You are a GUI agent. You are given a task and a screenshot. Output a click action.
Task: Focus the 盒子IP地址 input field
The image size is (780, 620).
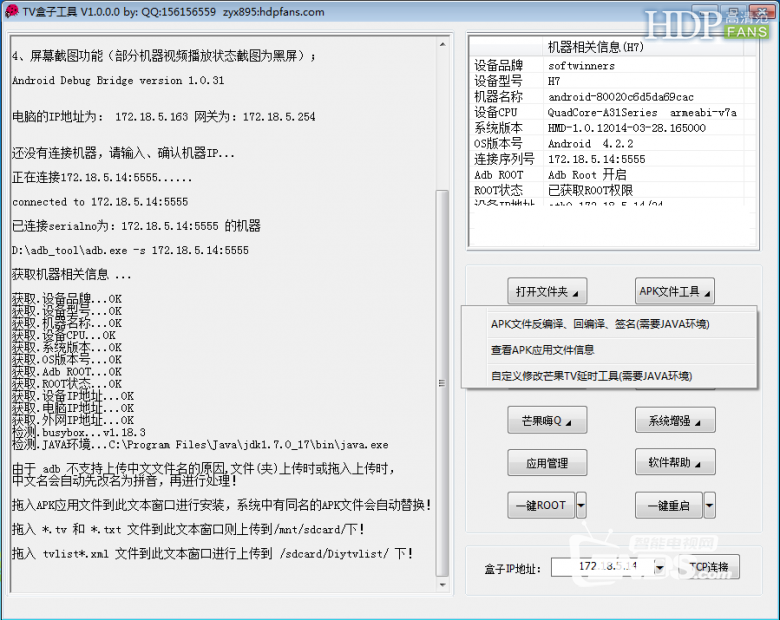(602, 567)
